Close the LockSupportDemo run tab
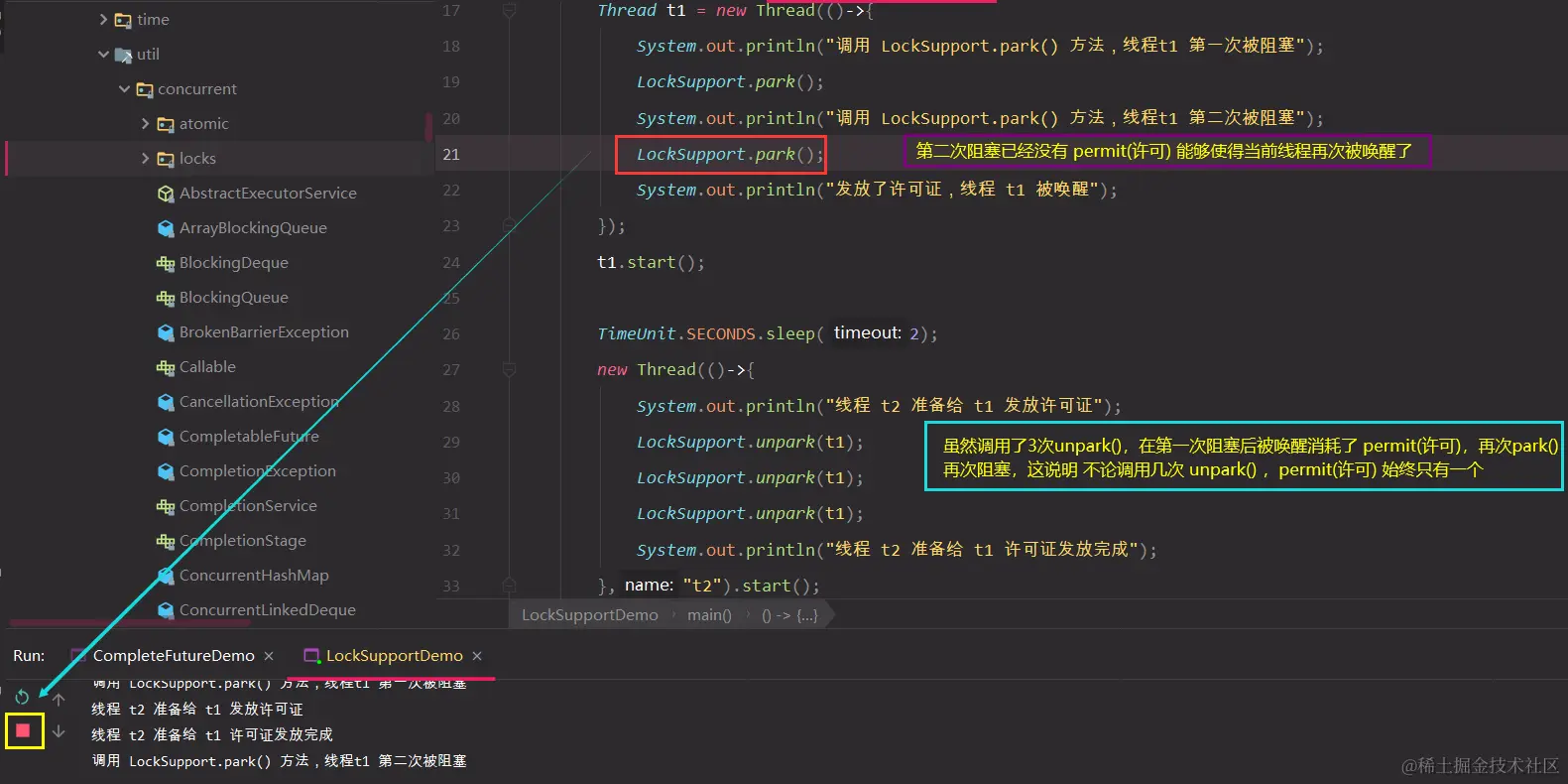 tap(477, 656)
